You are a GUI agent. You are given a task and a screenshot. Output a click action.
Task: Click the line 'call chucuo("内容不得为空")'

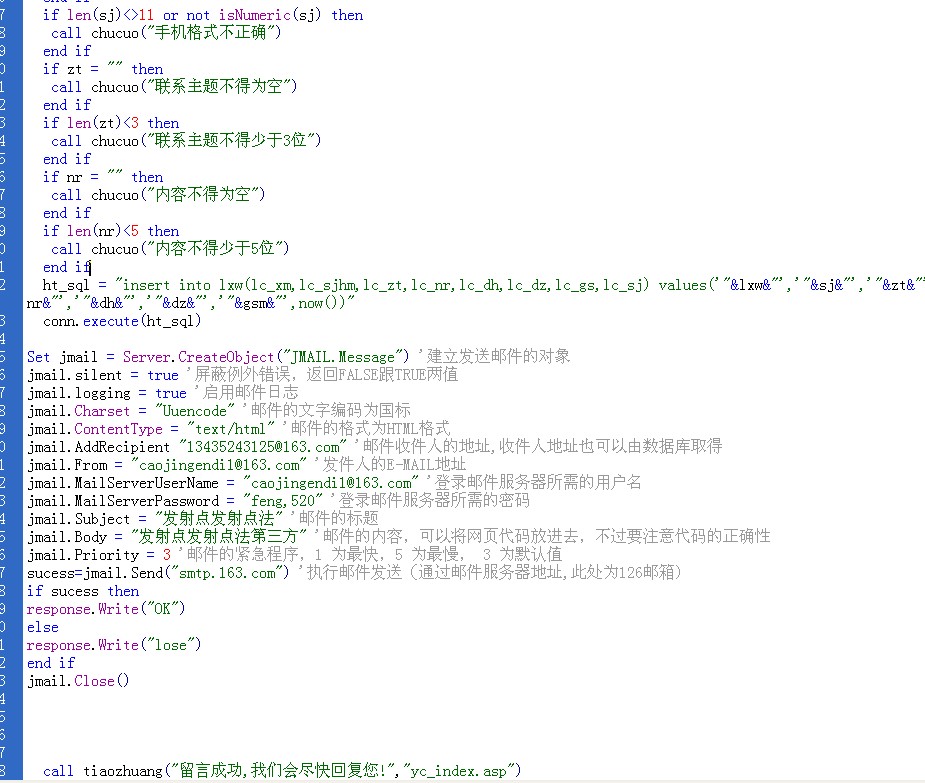click(158, 195)
